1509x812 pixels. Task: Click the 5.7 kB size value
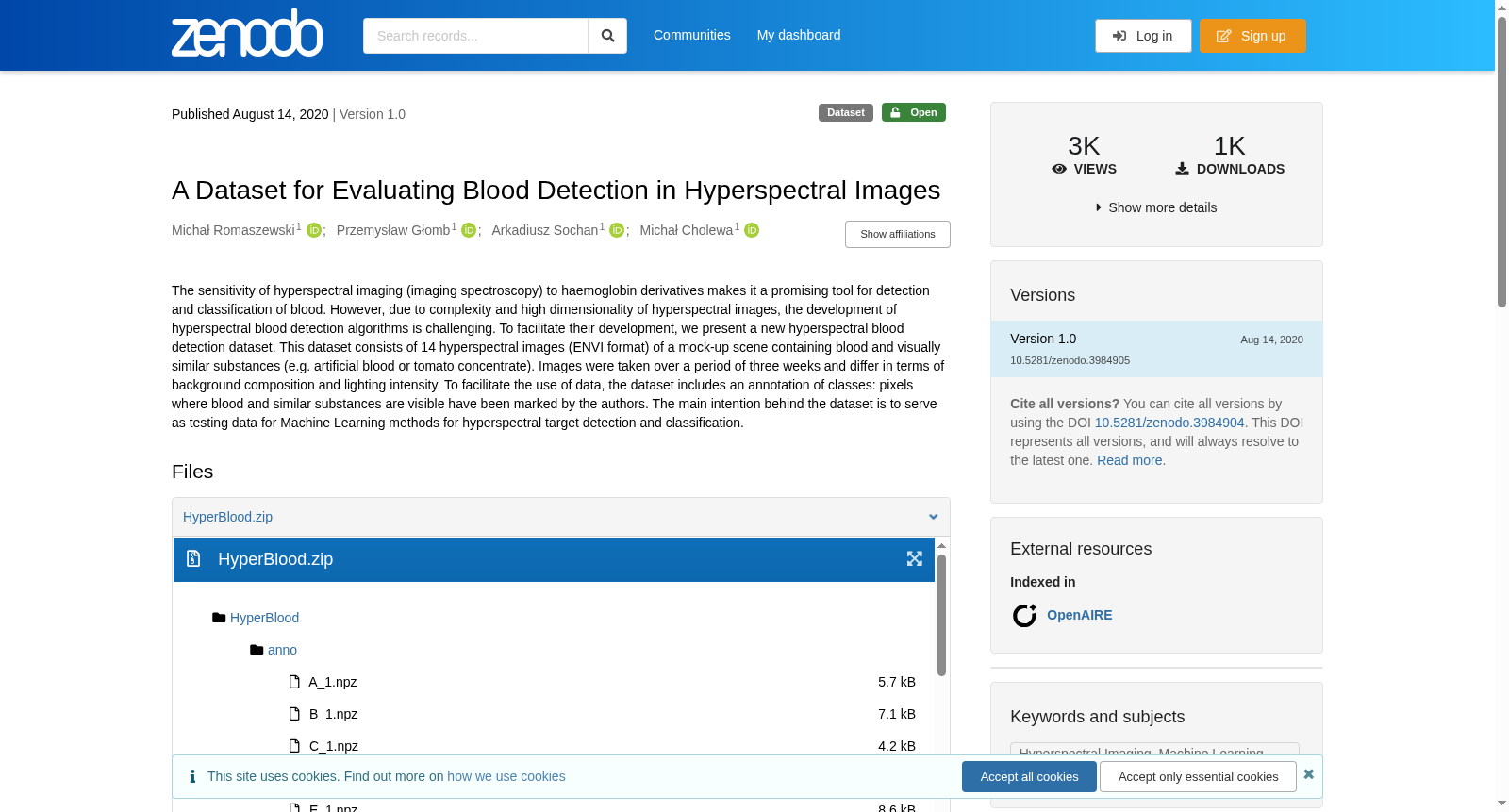[896, 682]
